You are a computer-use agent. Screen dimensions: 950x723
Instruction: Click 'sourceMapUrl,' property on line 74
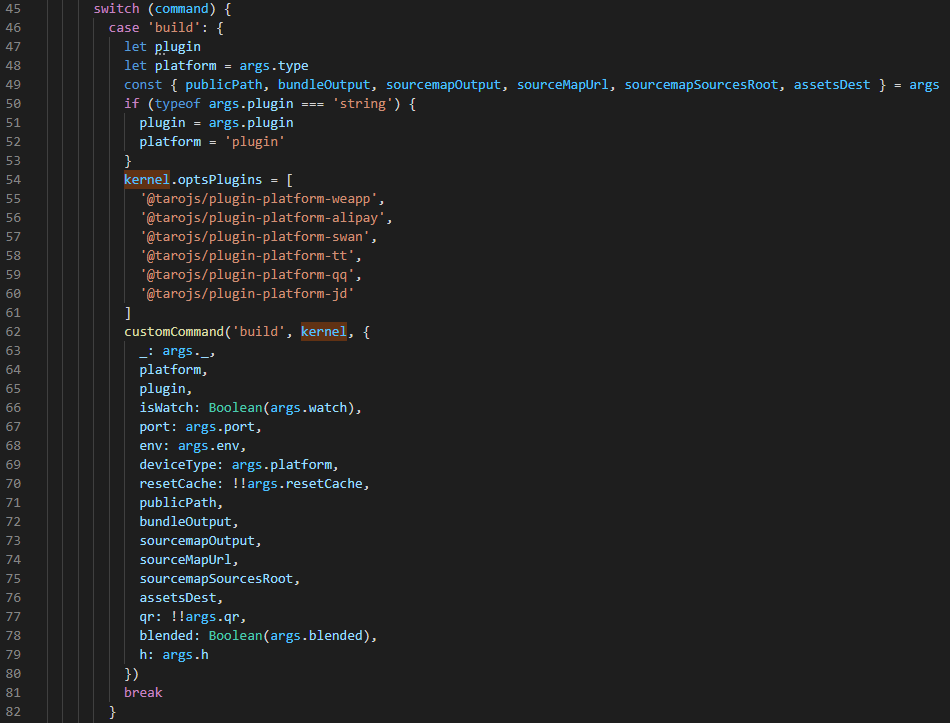coord(189,559)
